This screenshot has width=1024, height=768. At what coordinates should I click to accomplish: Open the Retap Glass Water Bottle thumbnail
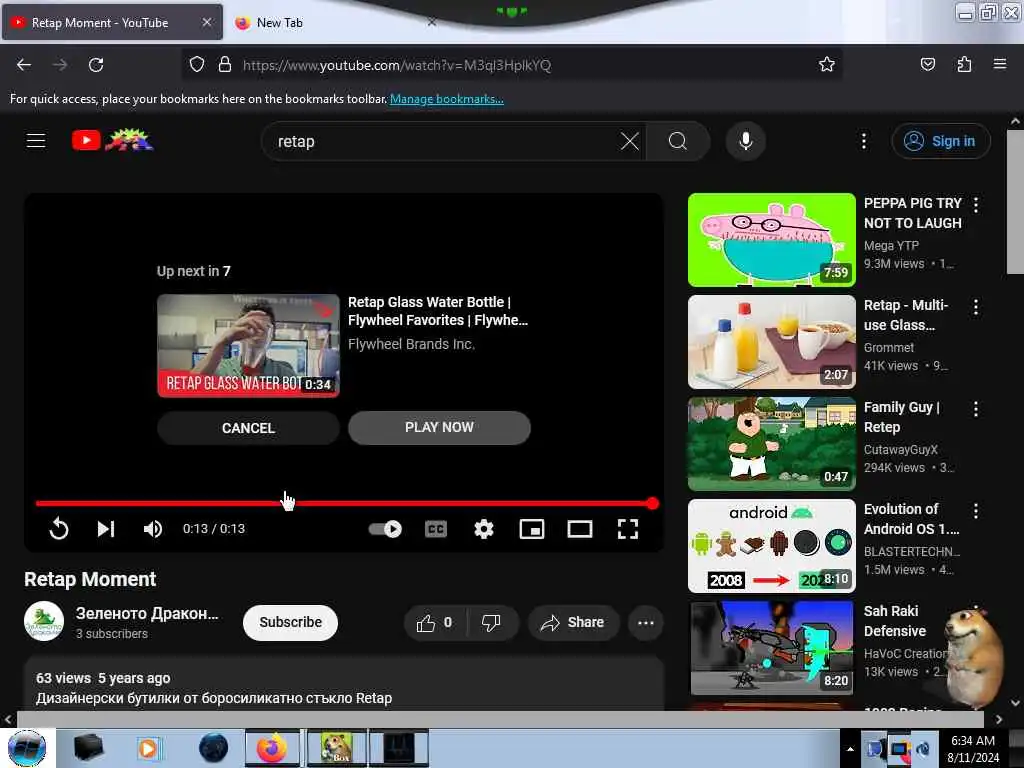point(248,345)
